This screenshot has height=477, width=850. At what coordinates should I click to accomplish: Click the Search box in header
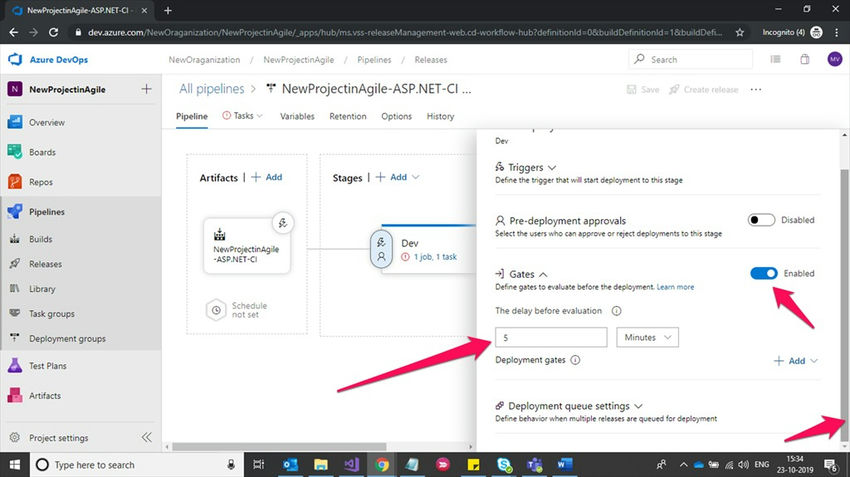point(691,59)
